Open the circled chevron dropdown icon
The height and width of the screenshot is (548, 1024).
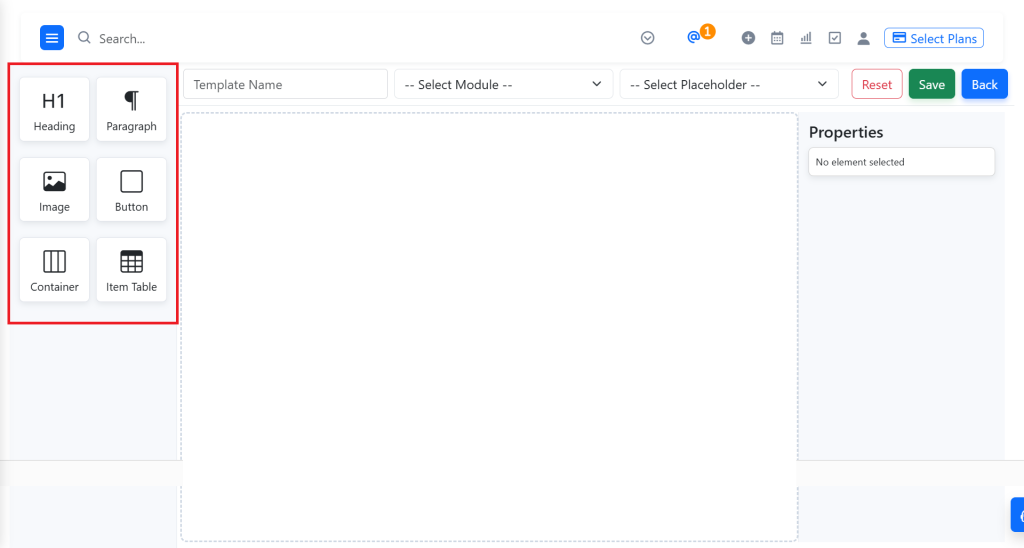(x=647, y=38)
